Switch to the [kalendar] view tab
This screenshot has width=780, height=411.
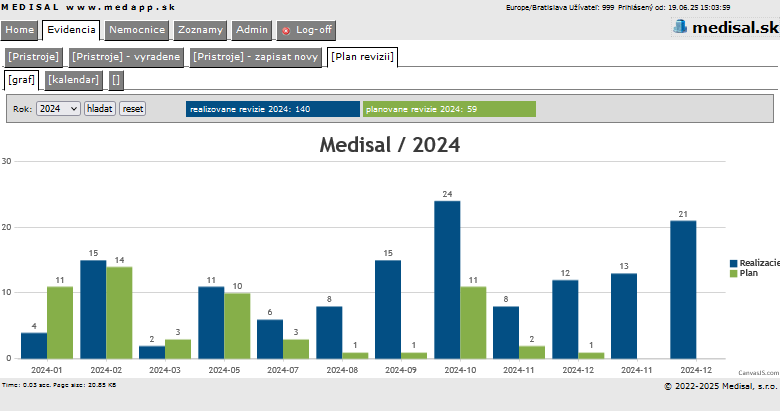pyautogui.click(x=74, y=80)
